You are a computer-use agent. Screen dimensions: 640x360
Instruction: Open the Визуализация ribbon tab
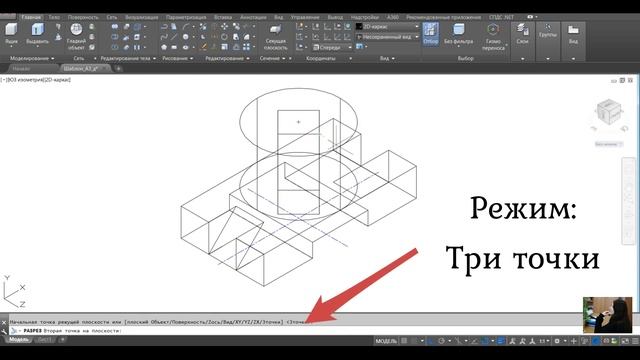click(142, 17)
